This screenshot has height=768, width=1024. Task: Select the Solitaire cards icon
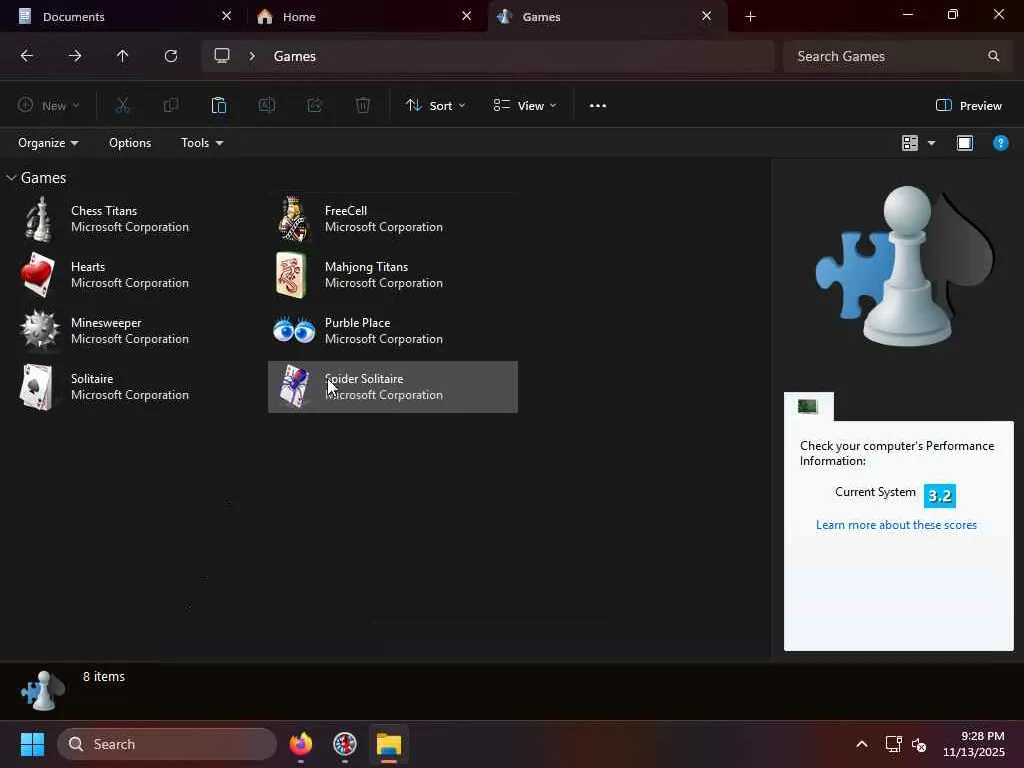(37, 387)
